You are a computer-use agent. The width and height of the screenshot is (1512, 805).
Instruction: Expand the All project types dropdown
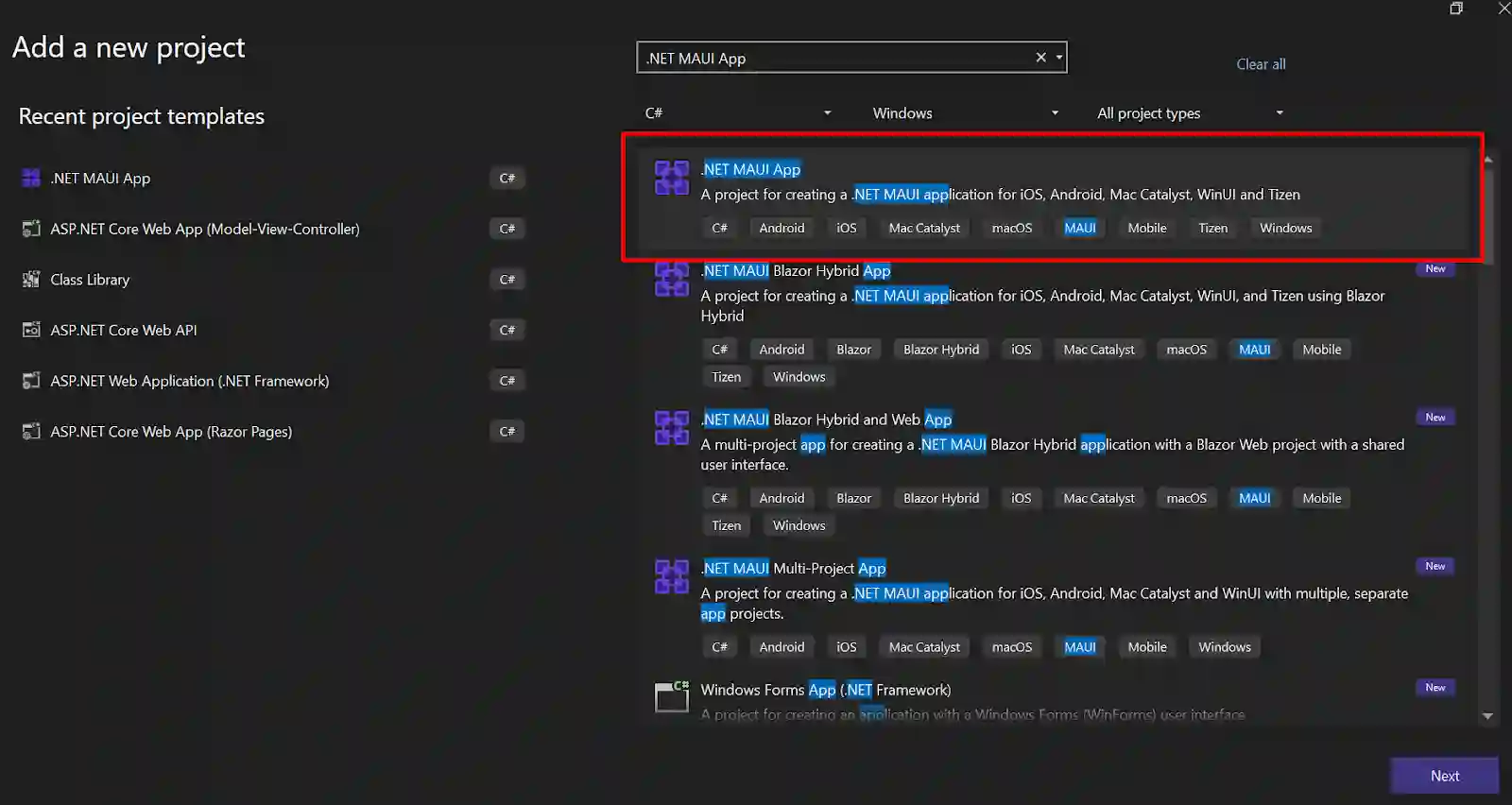(x=1189, y=113)
